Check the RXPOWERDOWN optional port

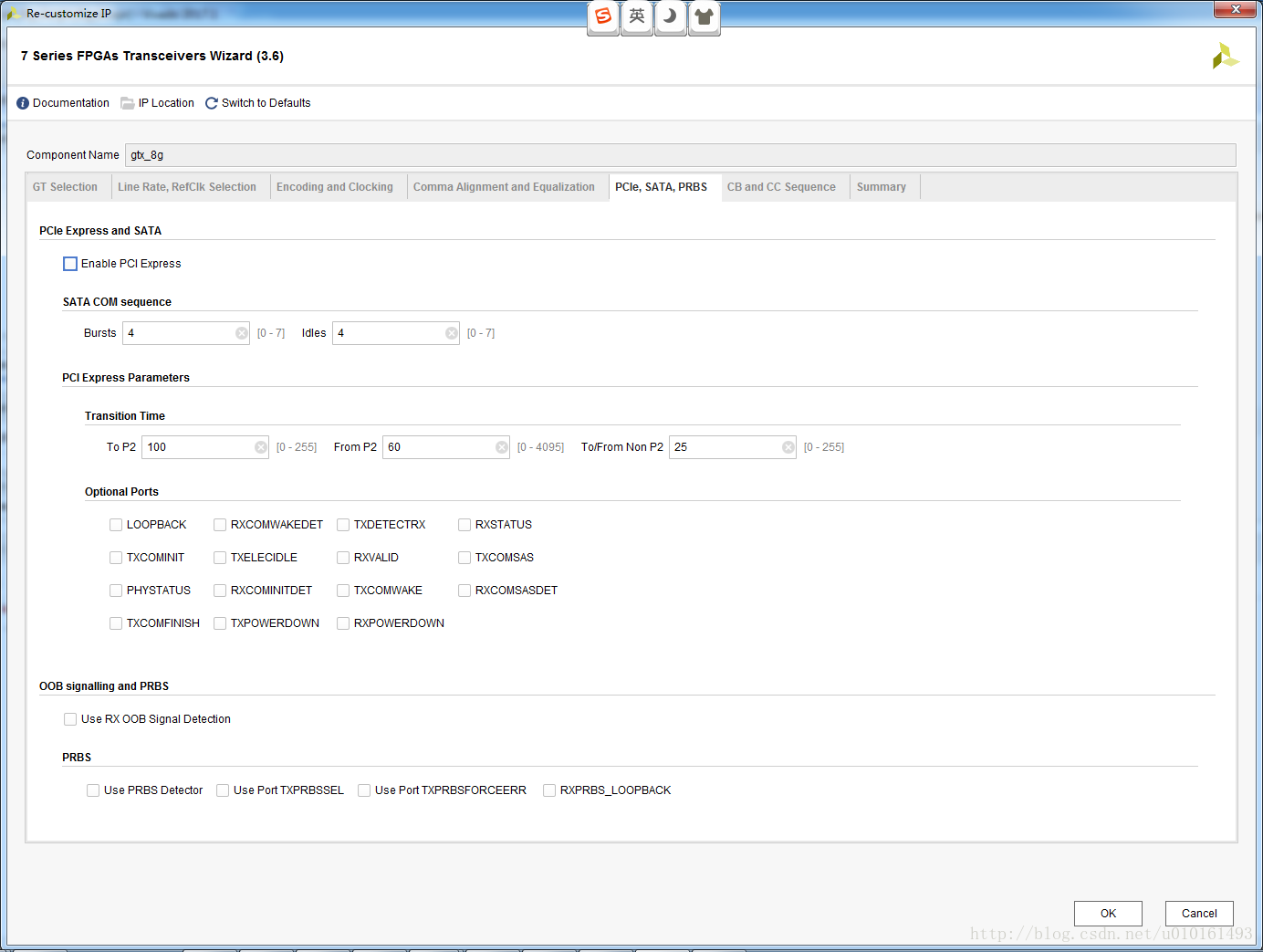click(x=343, y=623)
